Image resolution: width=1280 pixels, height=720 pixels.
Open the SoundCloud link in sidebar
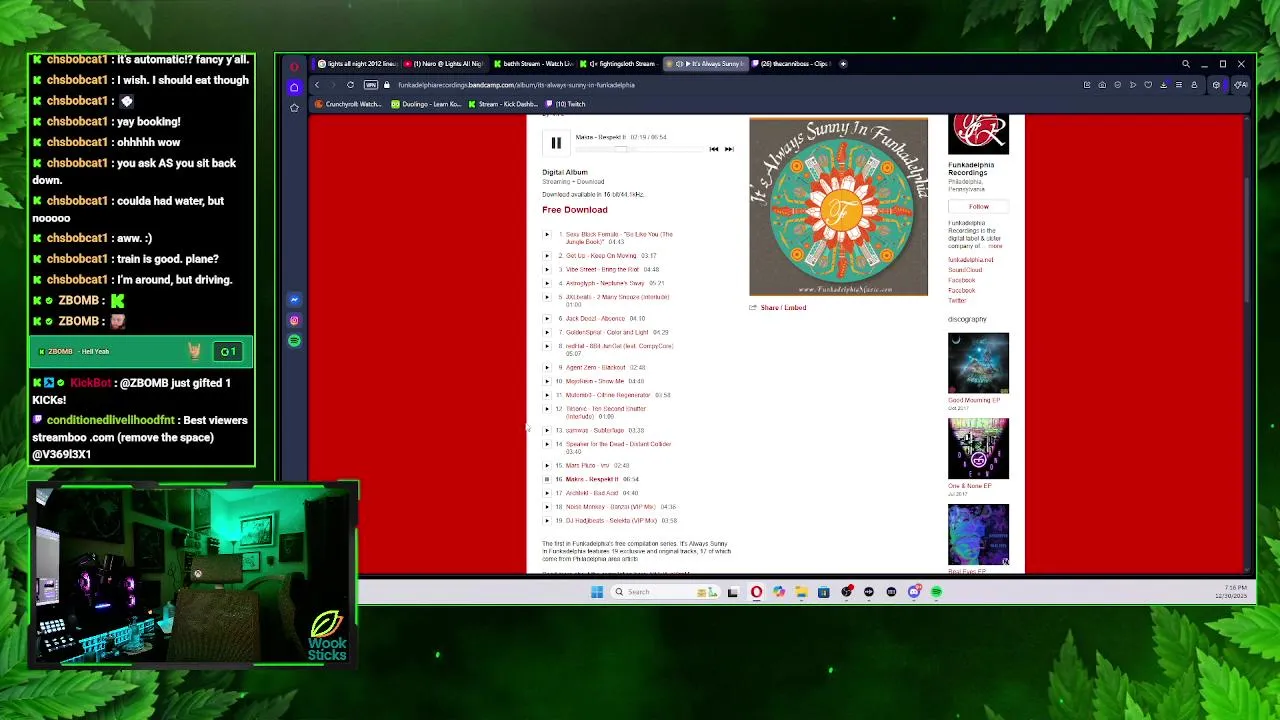pos(965,270)
